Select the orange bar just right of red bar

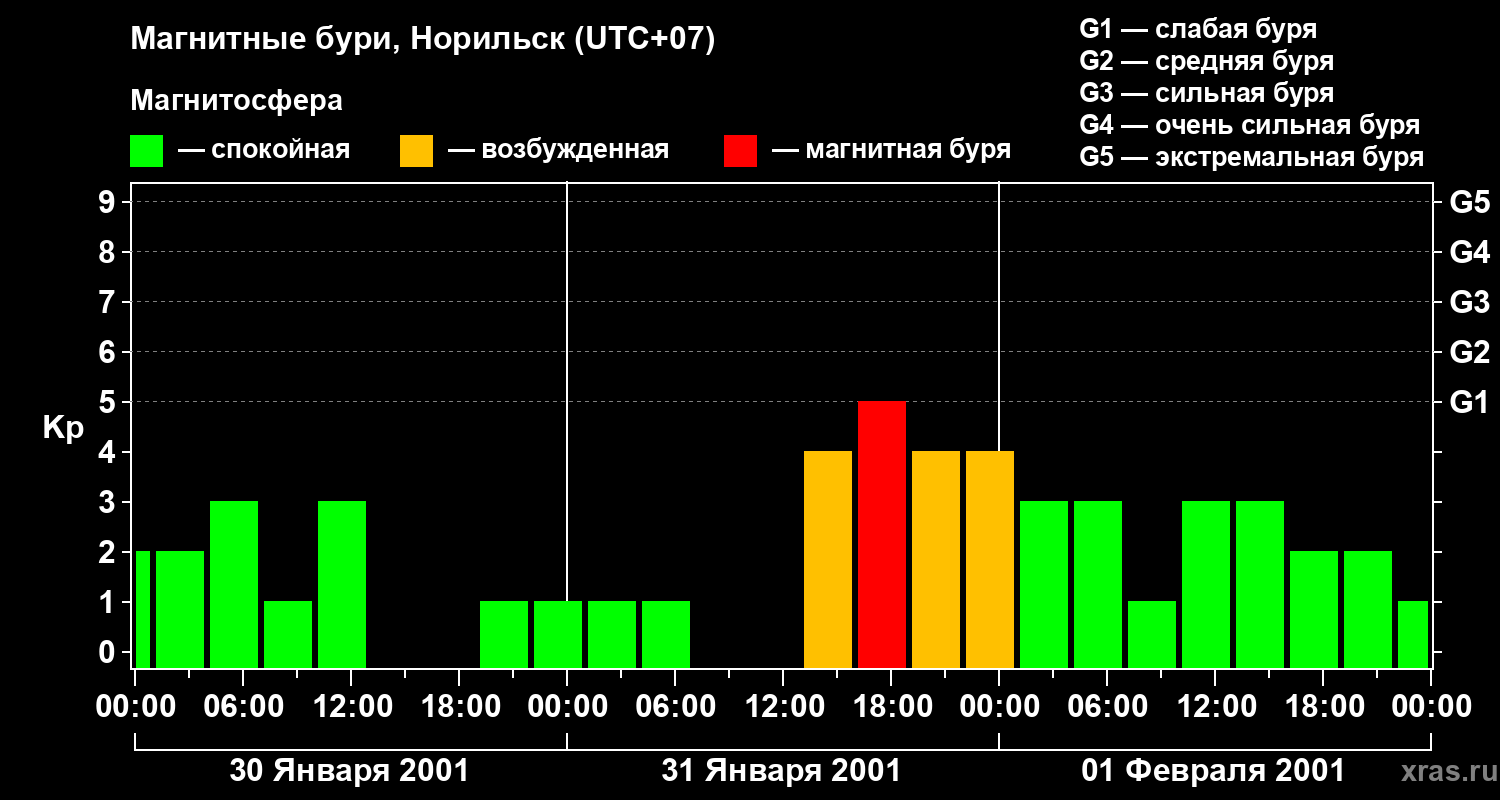[936, 559]
